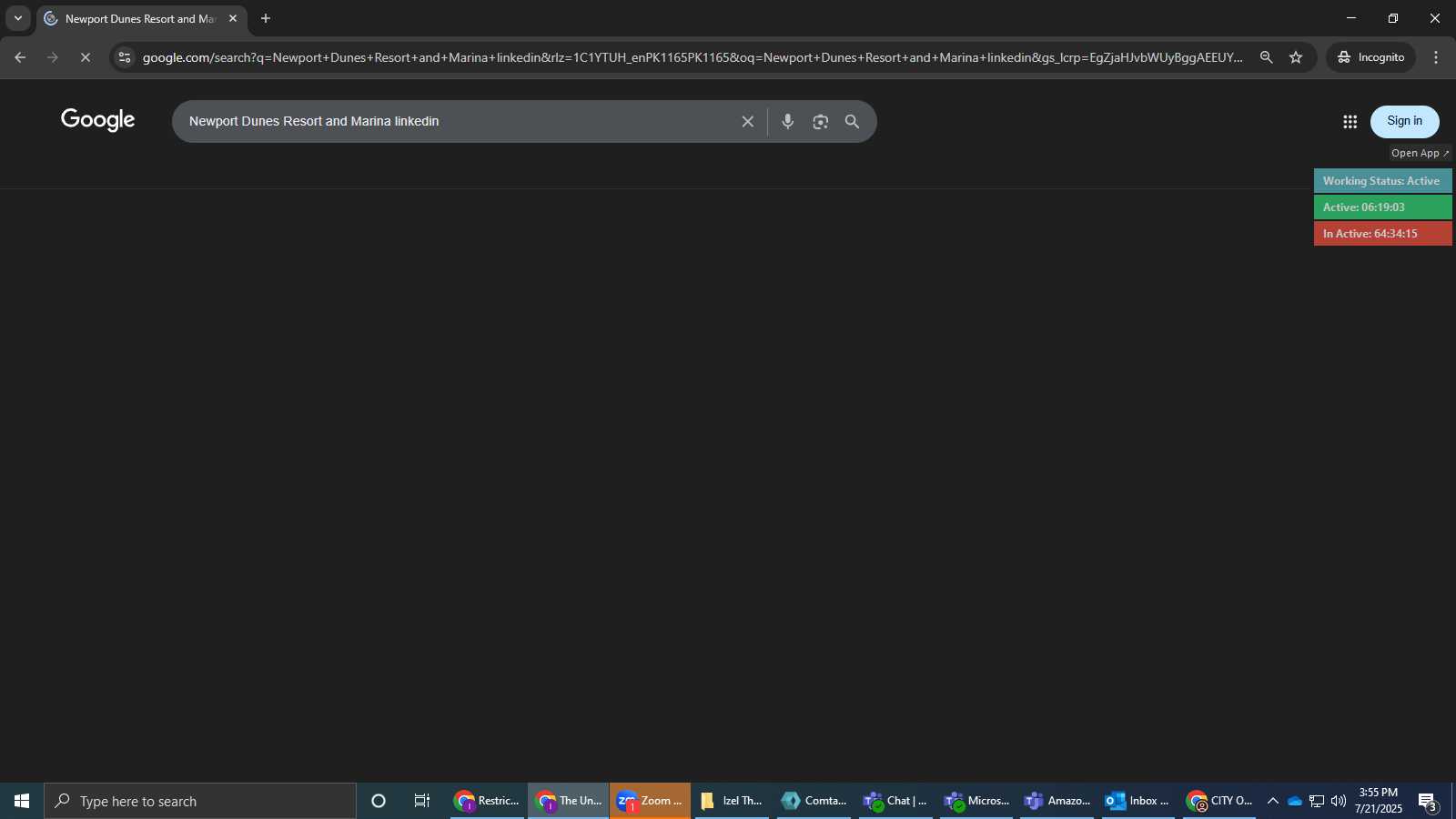This screenshot has height=819, width=1456.
Task: Open Outlook Inbox from taskbar
Action: tap(1137, 801)
